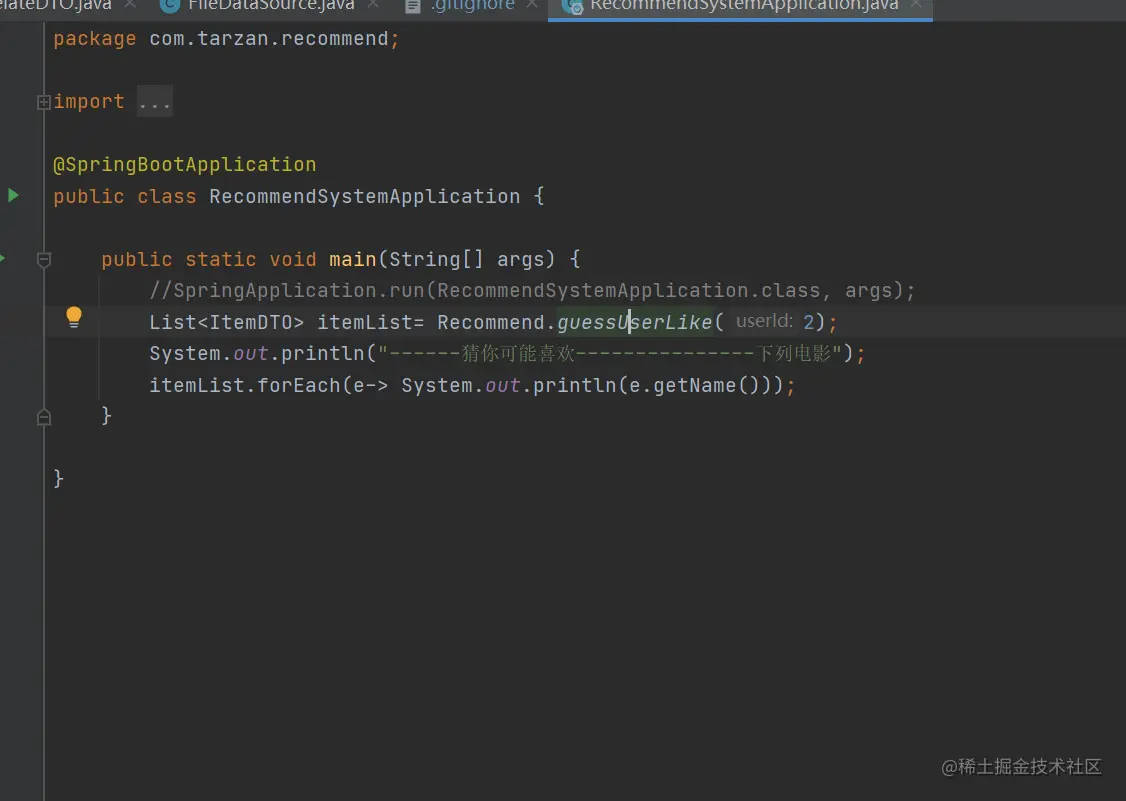Click com.tarzan.recommend package name
The height and width of the screenshot is (801, 1126).
[x=269, y=39]
